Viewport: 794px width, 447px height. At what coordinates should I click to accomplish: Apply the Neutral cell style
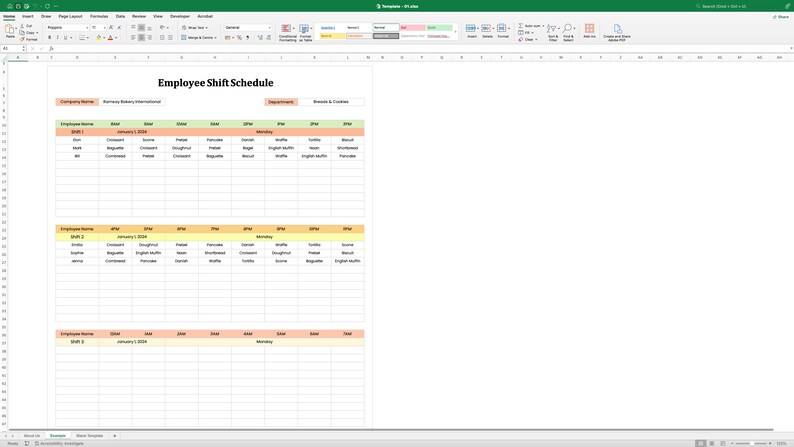(x=332, y=36)
